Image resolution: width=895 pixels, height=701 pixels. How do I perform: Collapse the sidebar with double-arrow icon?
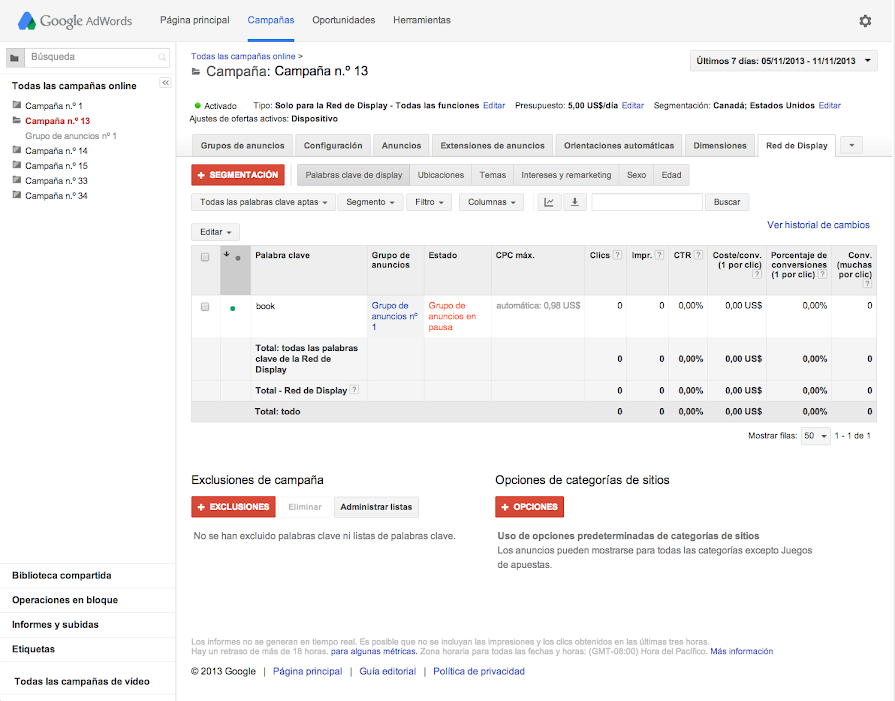[166, 82]
